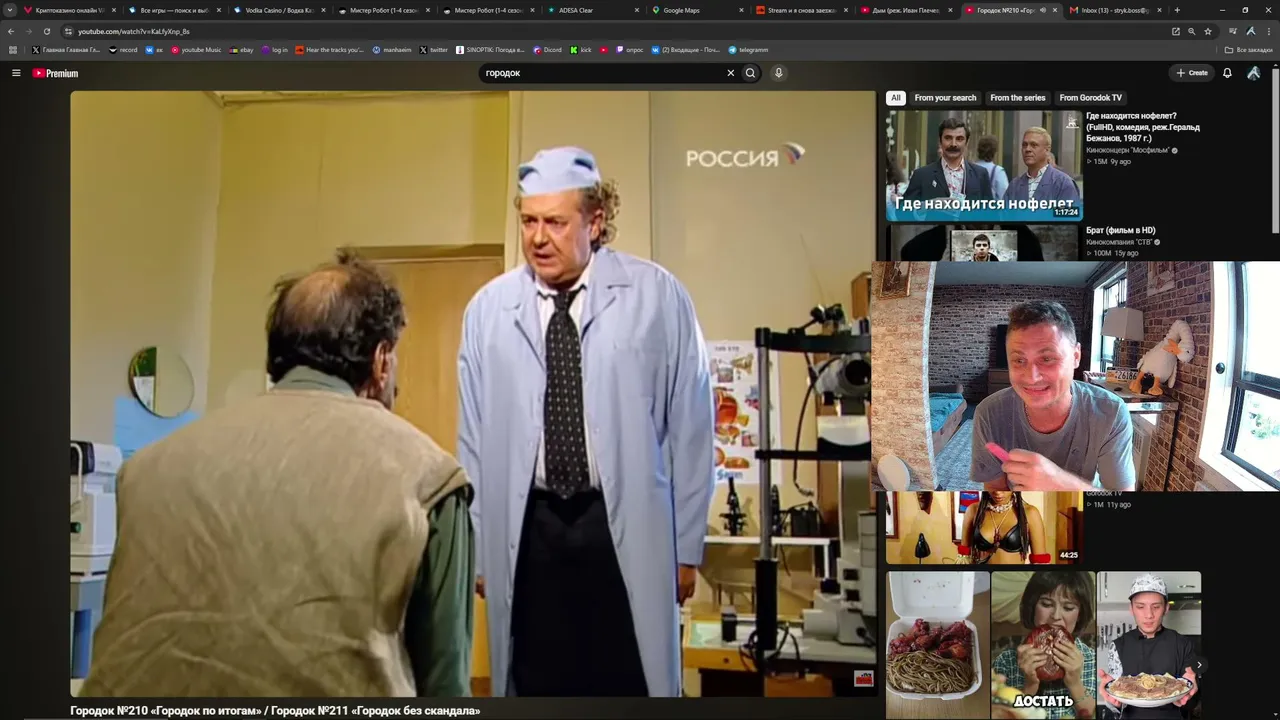Image resolution: width=1280 pixels, height=720 pixels.
Task: Open (2) Входящие VK mail bookmark
Action: point(686,50)
